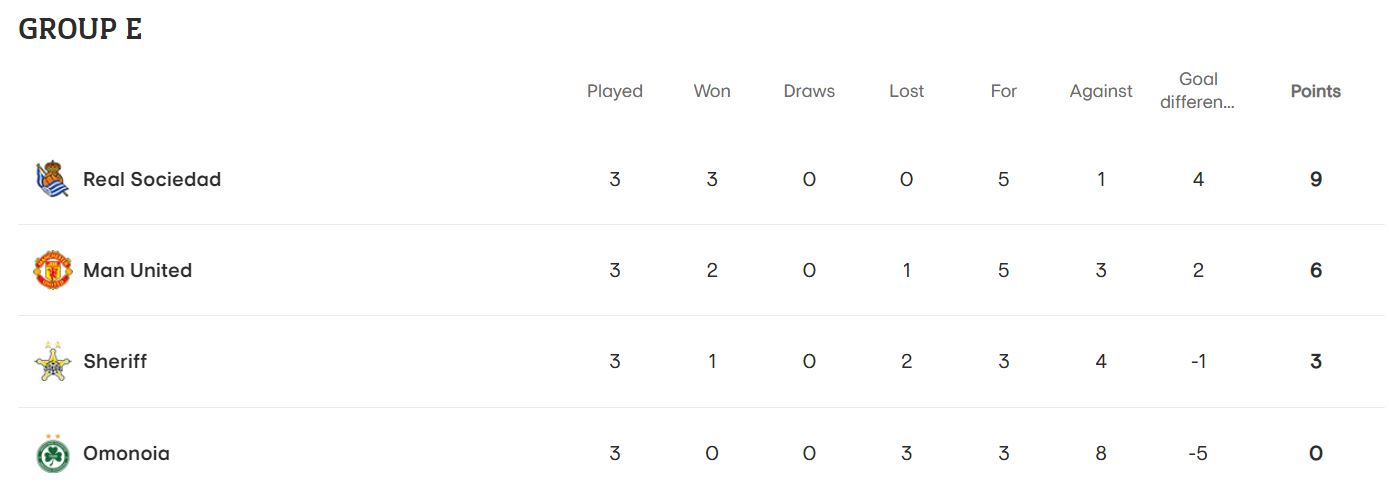Click the truncated Goal difference header
The height and width of the screenshot is (501, 1389).
(1198, 91)
